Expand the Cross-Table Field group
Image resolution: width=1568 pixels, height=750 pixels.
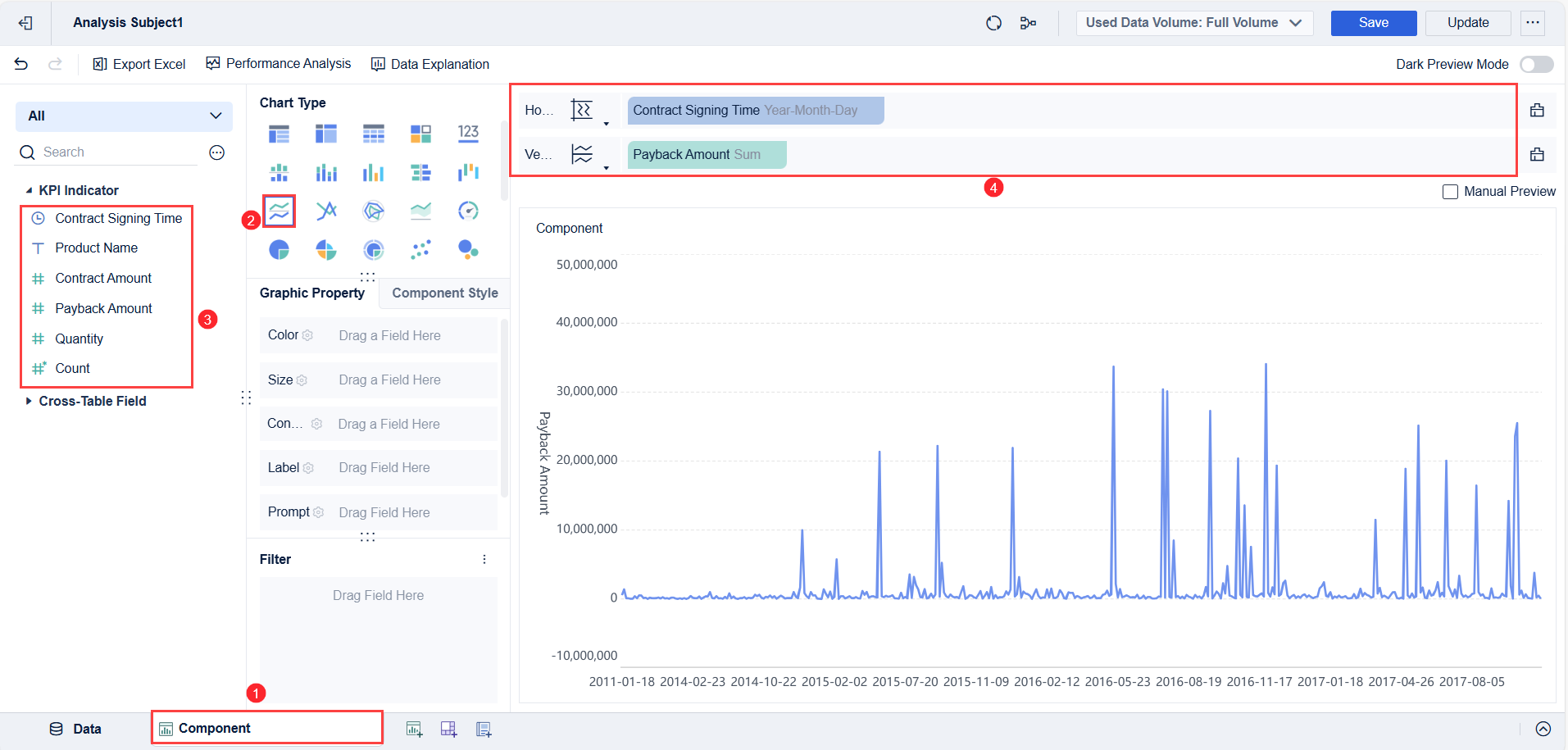[x=29, y=401]
